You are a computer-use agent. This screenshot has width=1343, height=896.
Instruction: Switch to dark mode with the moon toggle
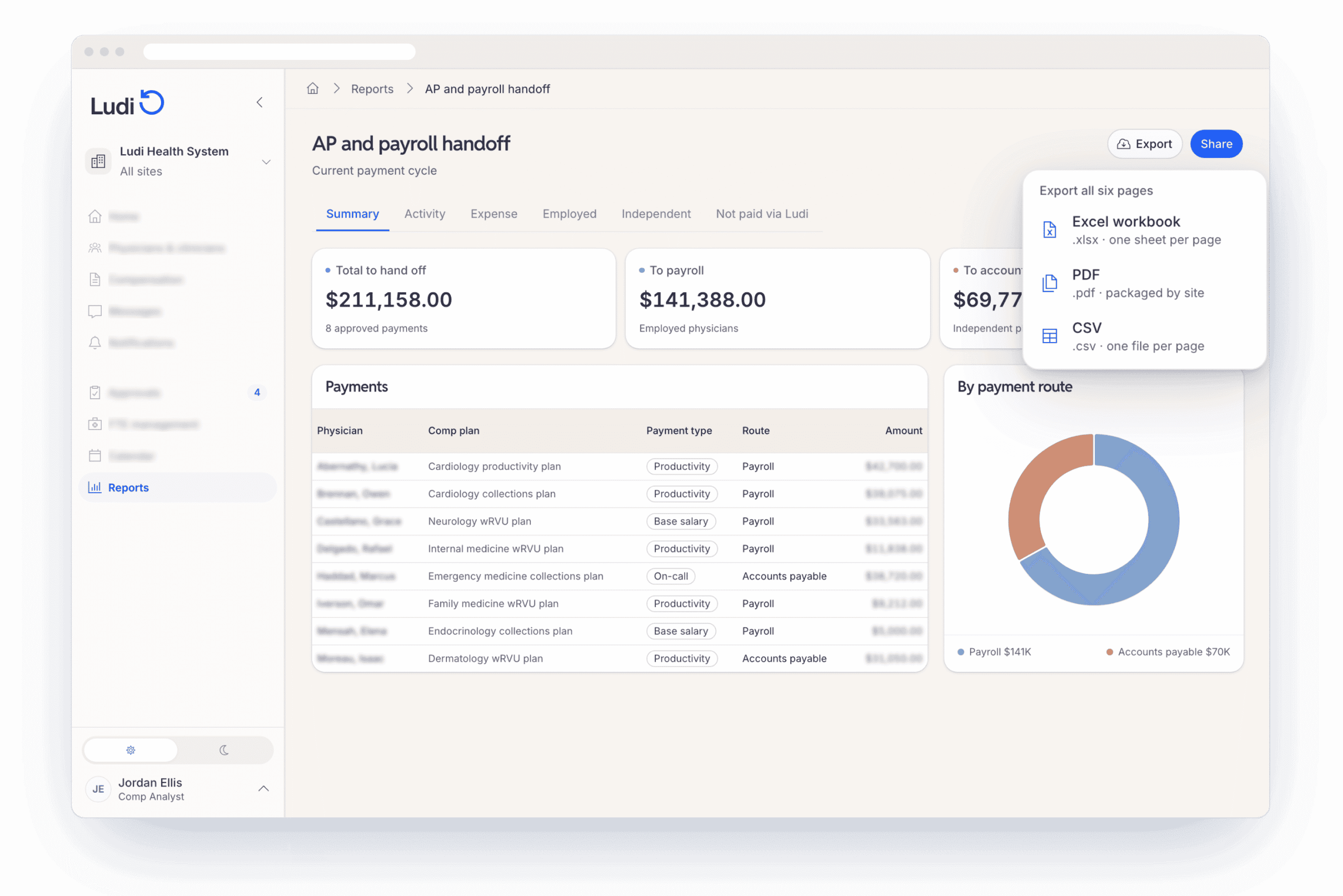pyautogui.click(x=224, y=750)
